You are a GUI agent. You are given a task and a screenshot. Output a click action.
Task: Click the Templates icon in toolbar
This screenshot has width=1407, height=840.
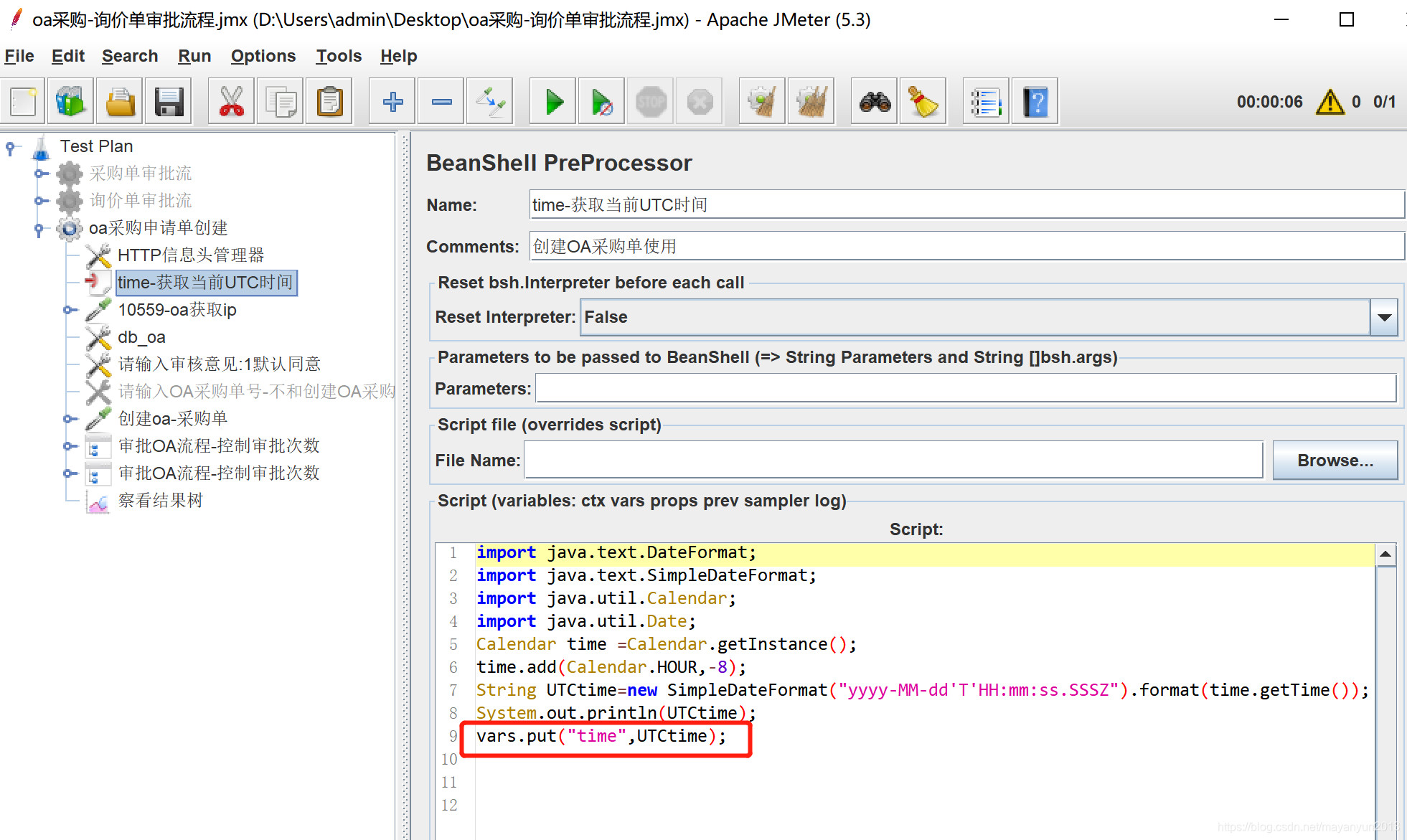(71, 102)
